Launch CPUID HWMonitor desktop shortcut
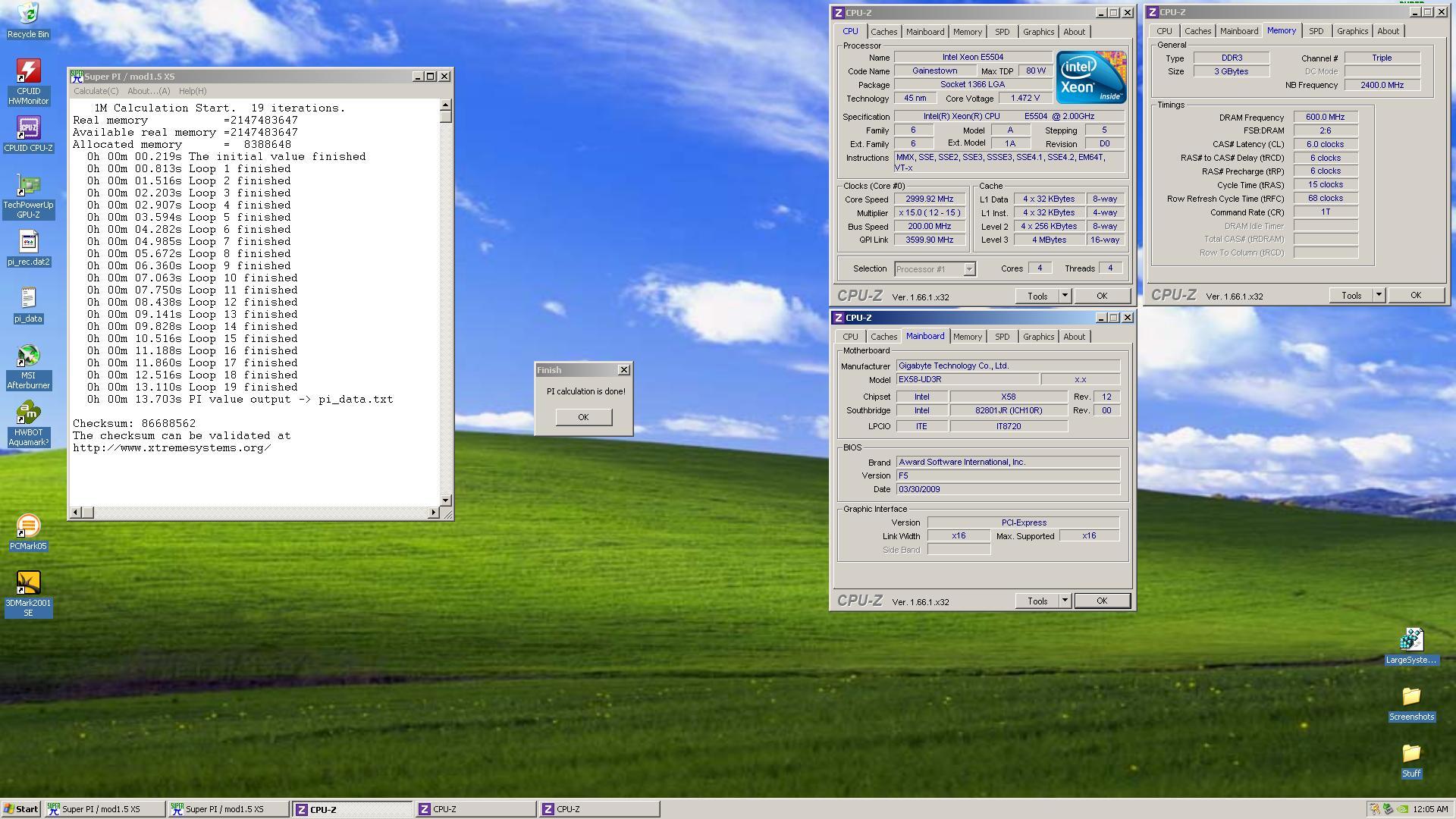The width and height of the screenshot is (1456, 819). tap(28, 82)
